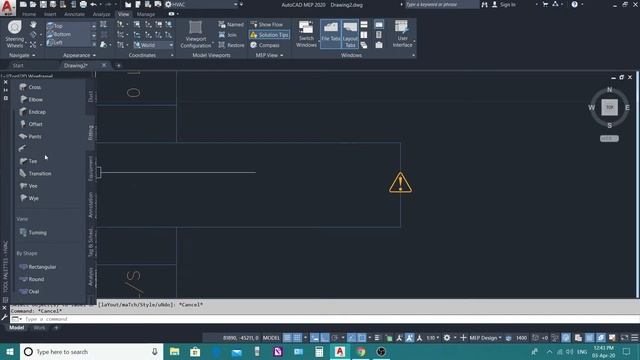Open the Windows Start menu
The image size is (640, 360).
[x=10, y=351]
